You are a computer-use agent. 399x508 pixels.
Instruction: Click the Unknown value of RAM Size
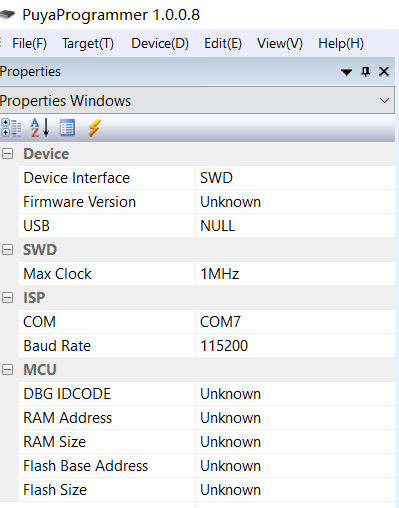pyautogui.click(x=230, y=442)
